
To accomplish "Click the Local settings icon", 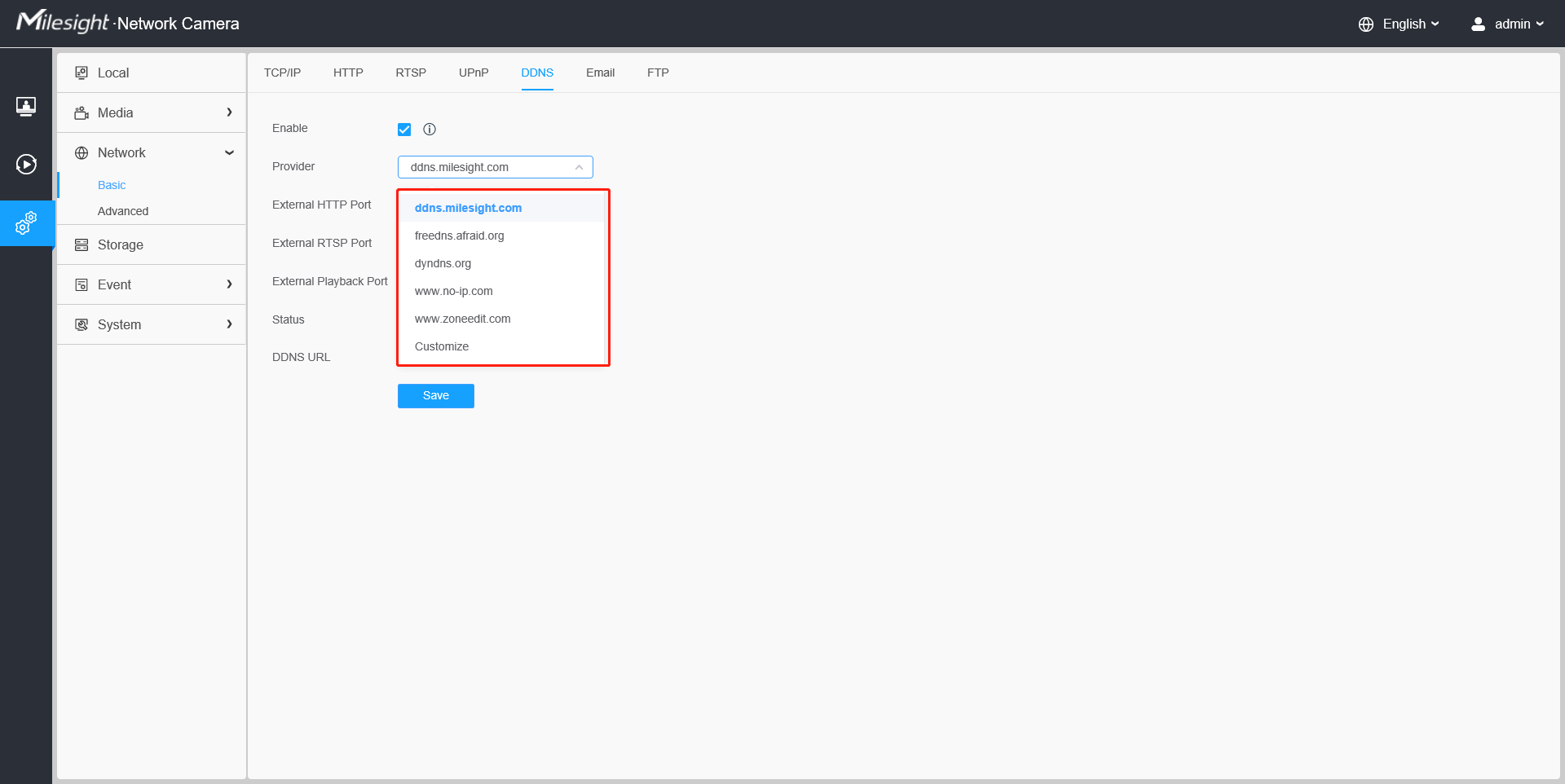I will [82, 73].
